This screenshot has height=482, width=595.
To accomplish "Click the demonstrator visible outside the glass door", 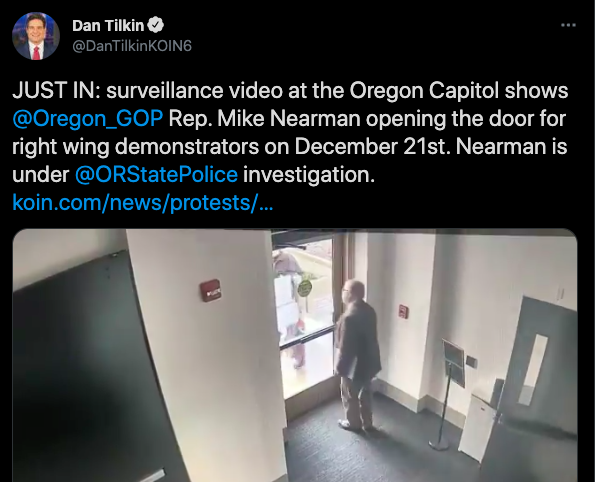I will [x=292, y=307].
